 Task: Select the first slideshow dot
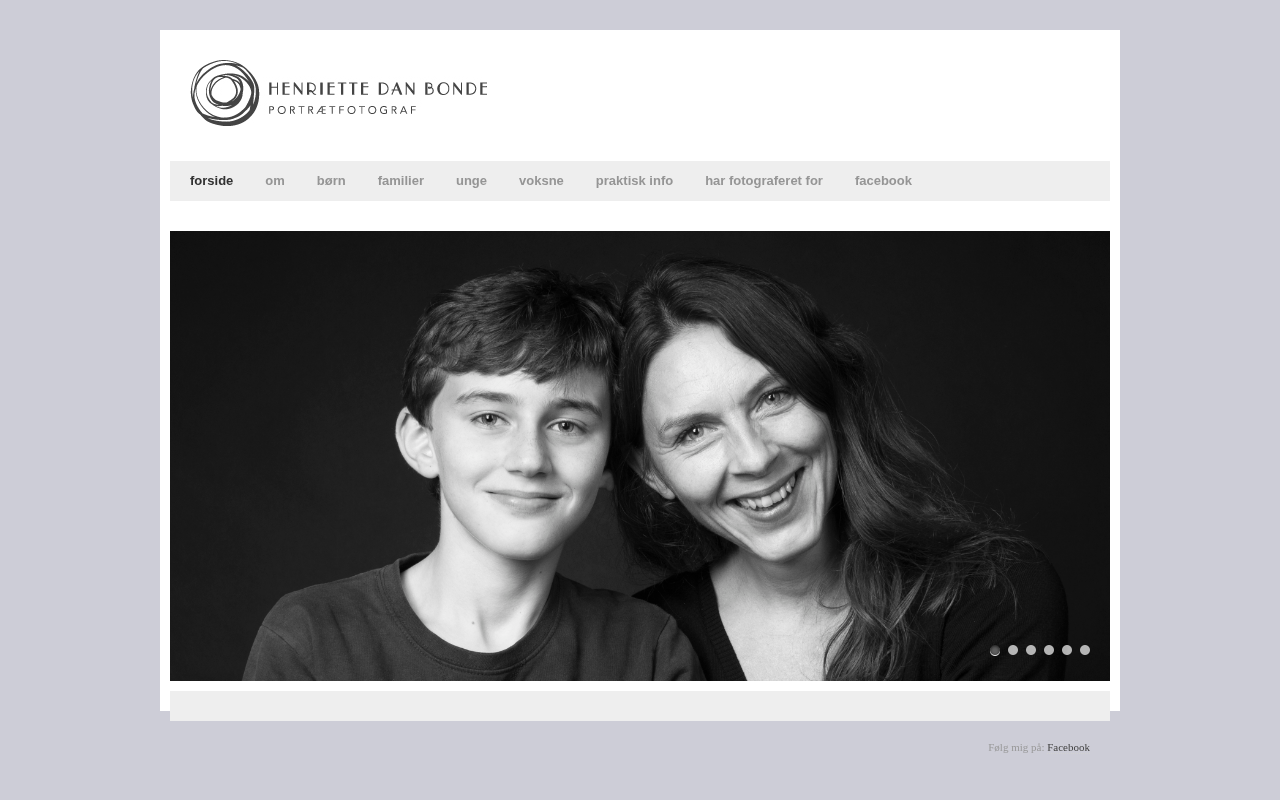coord(995,650)
